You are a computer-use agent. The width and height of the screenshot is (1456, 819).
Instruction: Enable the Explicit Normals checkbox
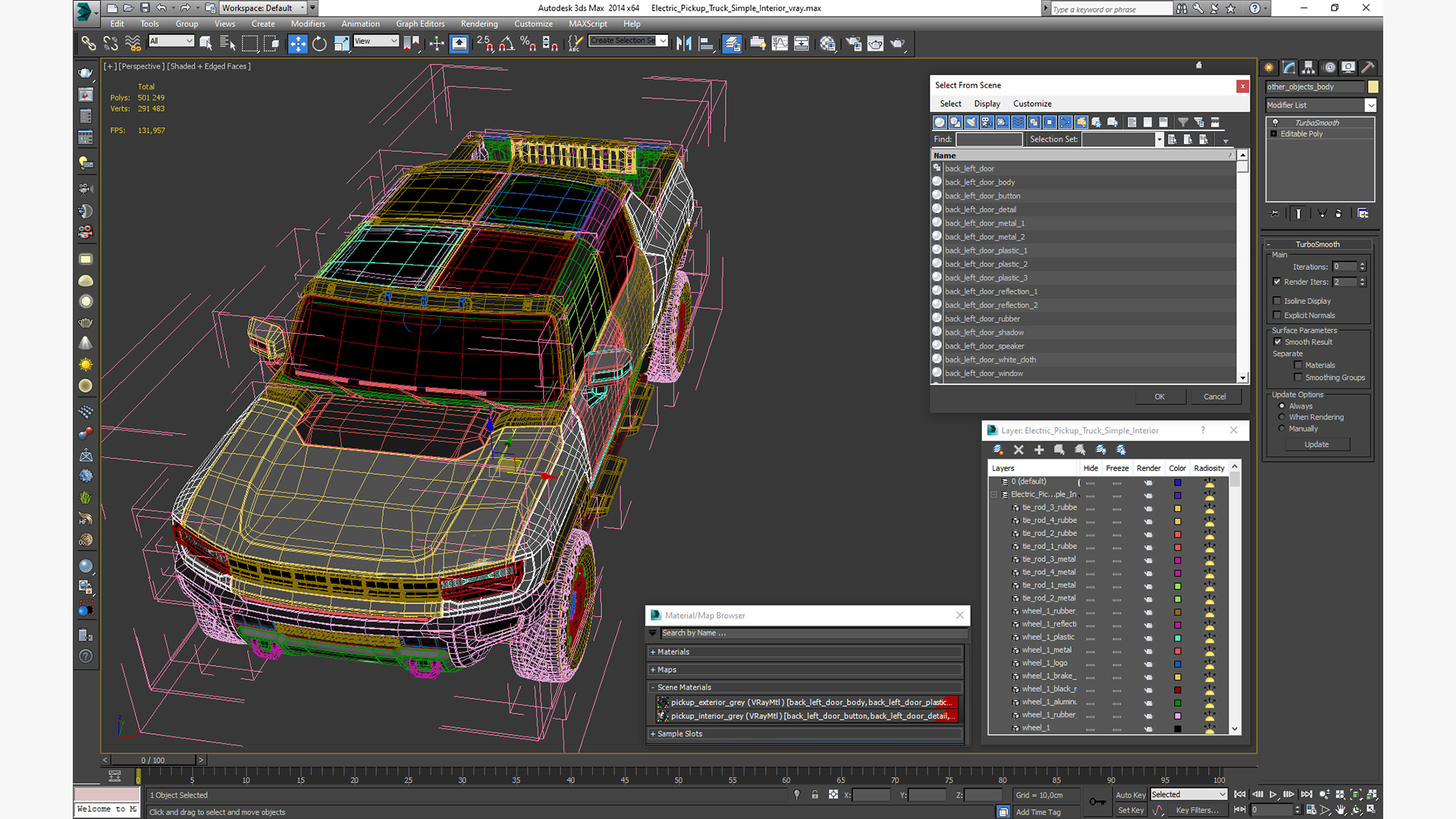pyautogui.click(x=1277, y=315)
